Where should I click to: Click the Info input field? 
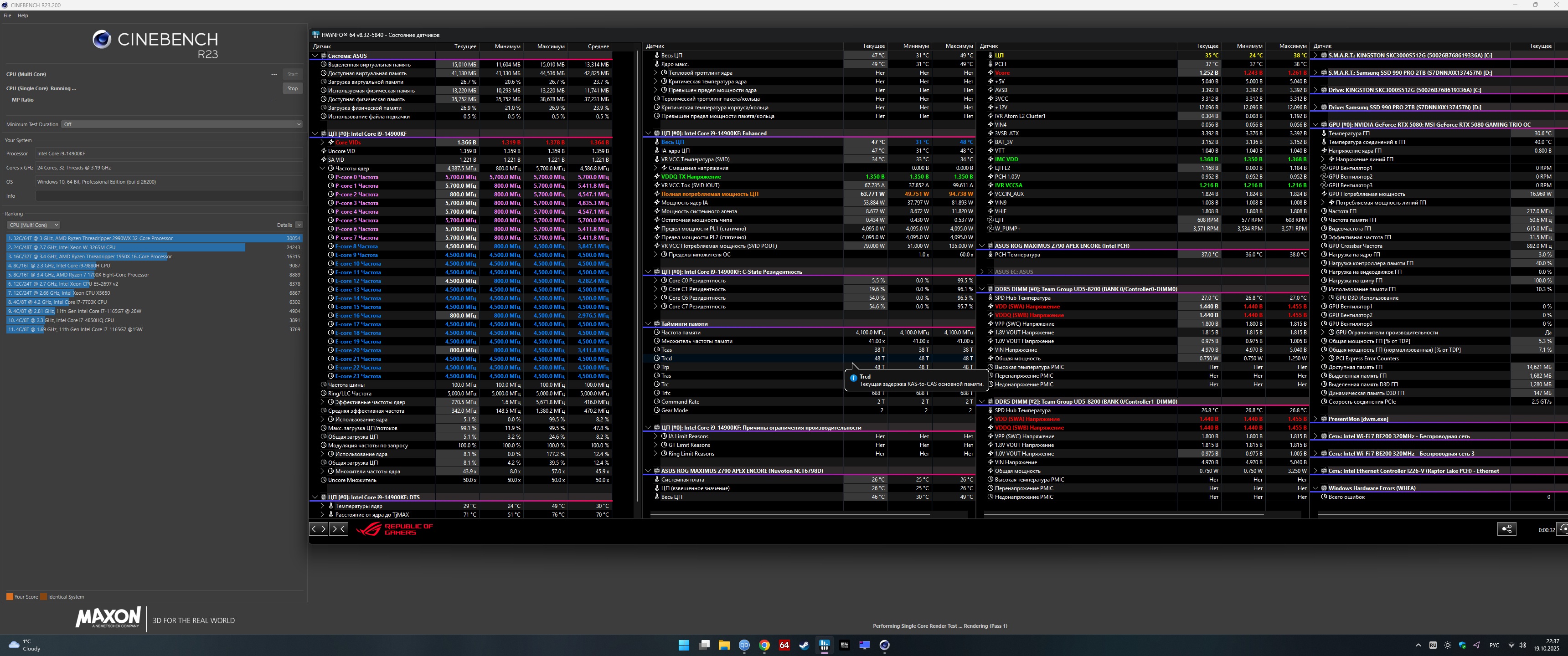(x=169, y=196)
